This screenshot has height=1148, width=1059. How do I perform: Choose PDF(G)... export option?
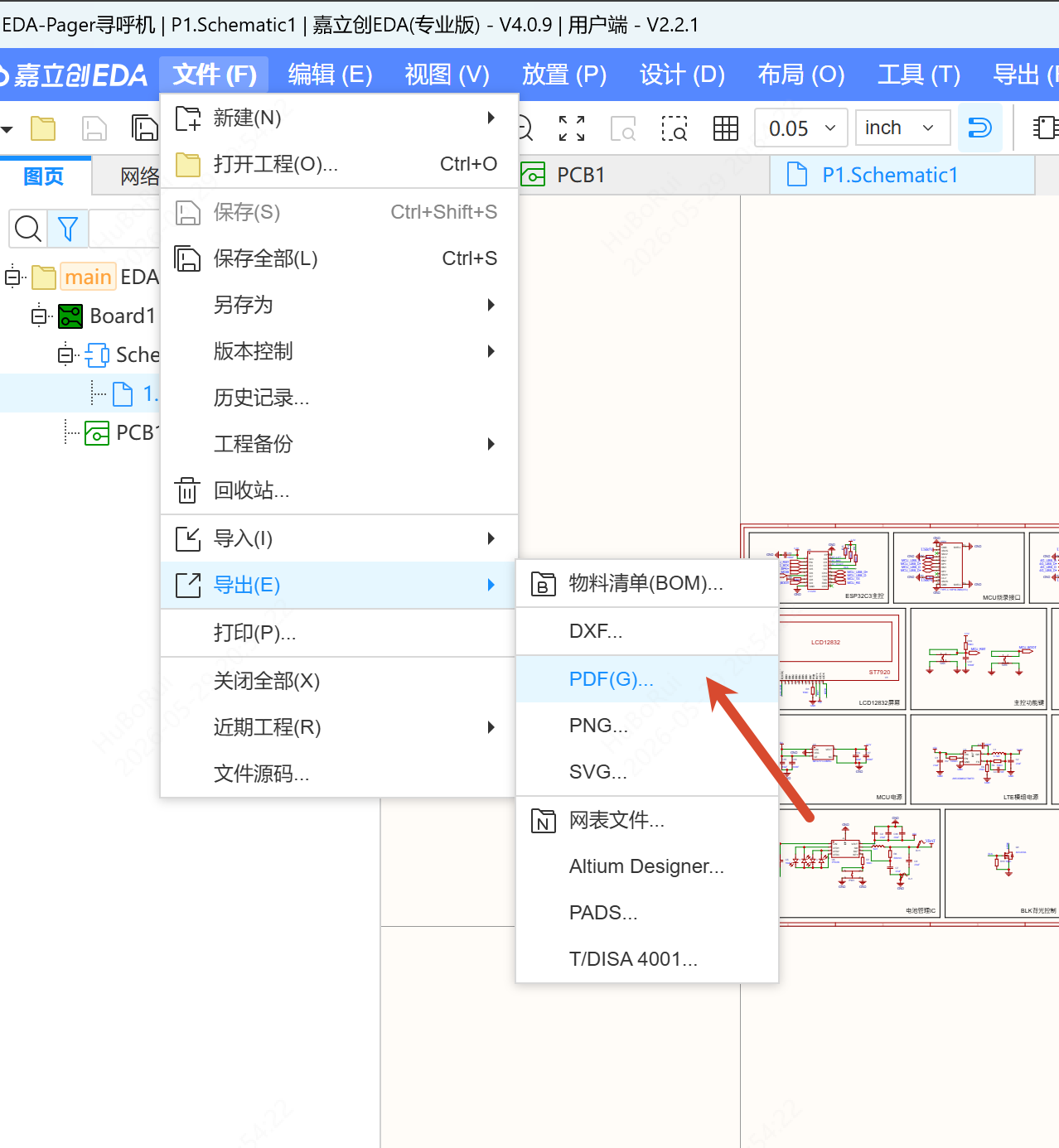tap(647, 679)
